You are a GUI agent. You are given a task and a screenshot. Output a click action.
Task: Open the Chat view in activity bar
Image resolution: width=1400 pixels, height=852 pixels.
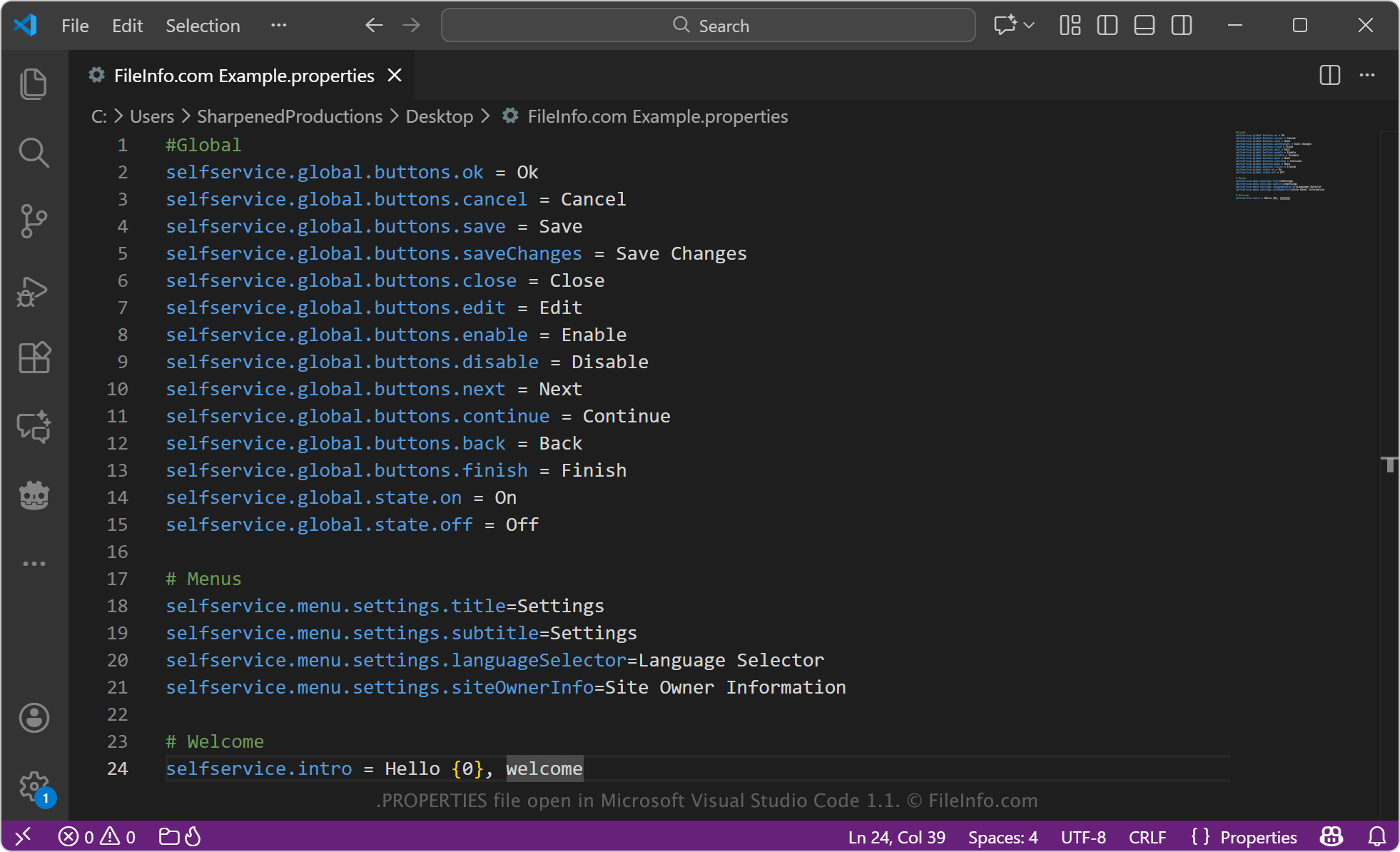tap(34, 427)
